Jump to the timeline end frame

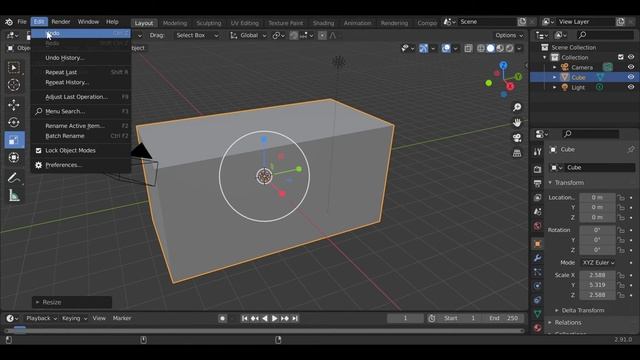pyautogui.click(x=295, y=318)
